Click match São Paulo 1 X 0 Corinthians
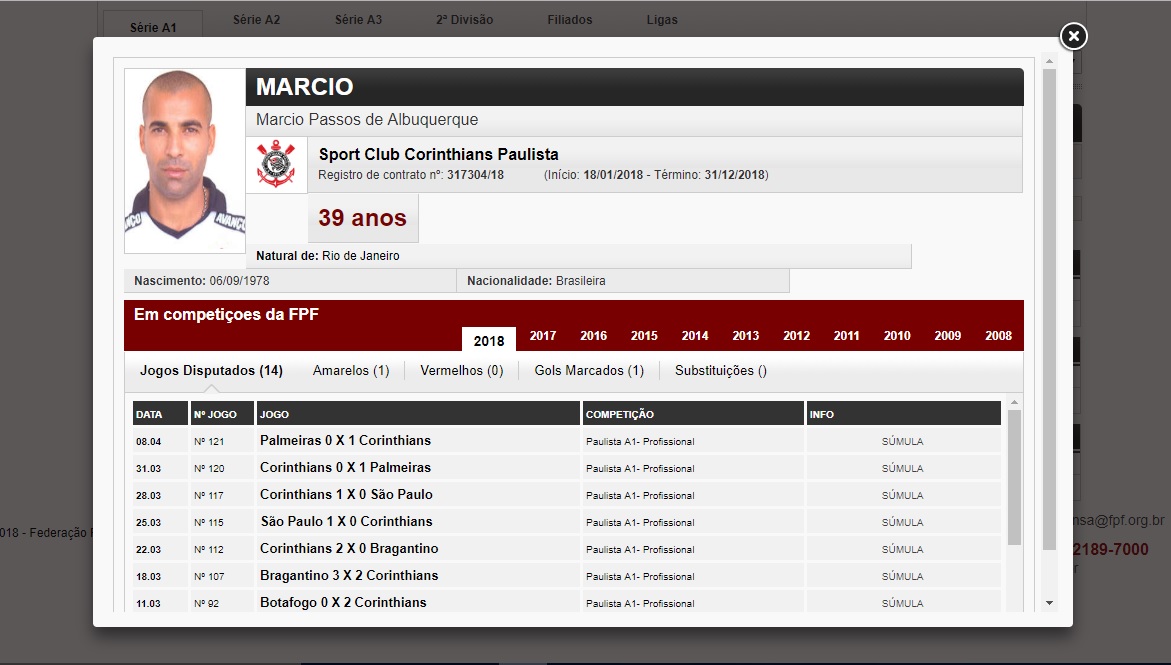1171x665 pixels. pos(346,522)
